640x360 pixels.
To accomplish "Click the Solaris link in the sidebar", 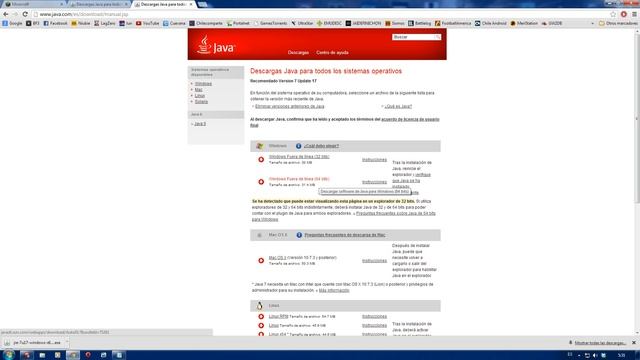I will click(x=201, y=102).
